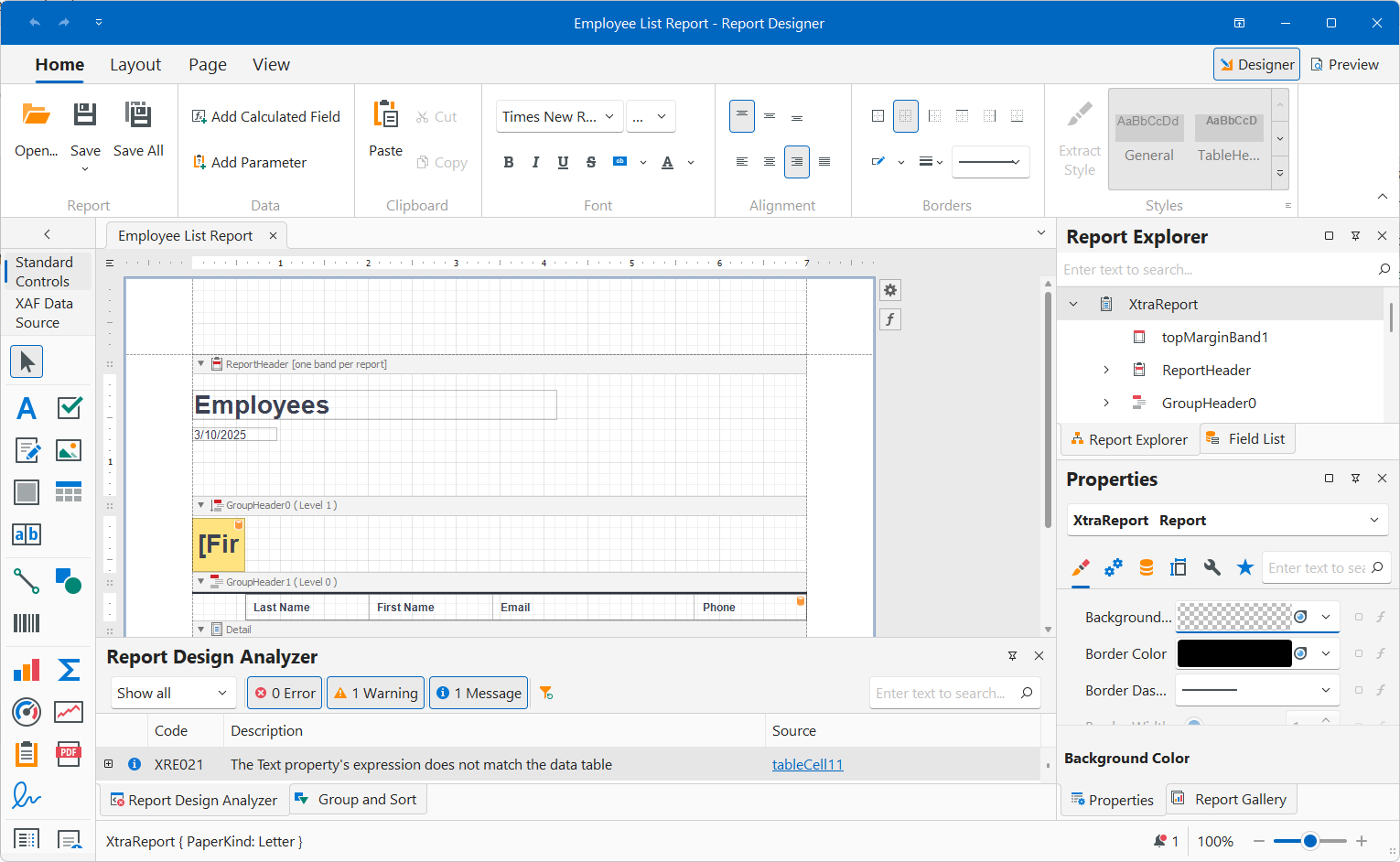Viewport: 1400px width, 862px height.
Task: Open the Show all filter dropdown
Action: pyautogui.click(x=172, y=694)
